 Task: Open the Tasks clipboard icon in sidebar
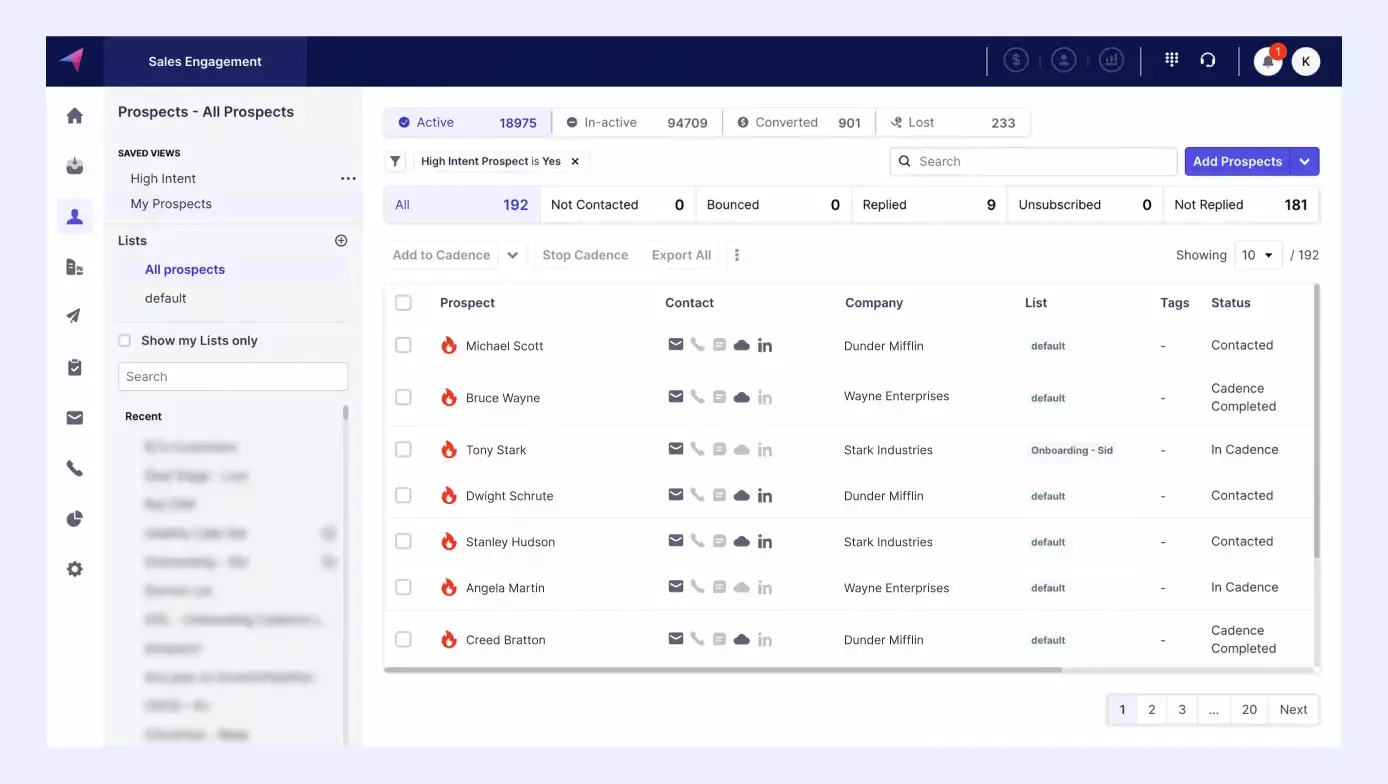74,367
